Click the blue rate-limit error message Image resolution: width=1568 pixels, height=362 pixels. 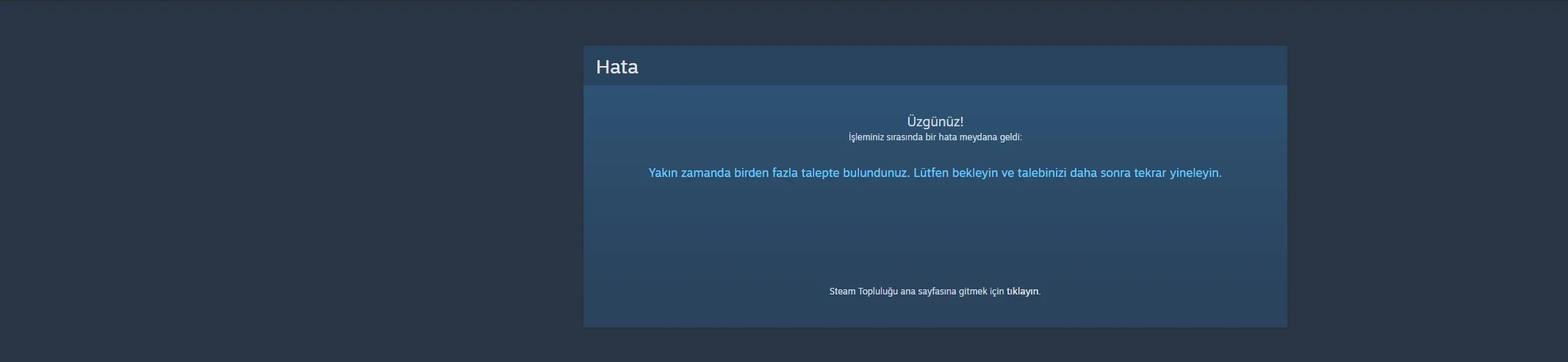935,173
